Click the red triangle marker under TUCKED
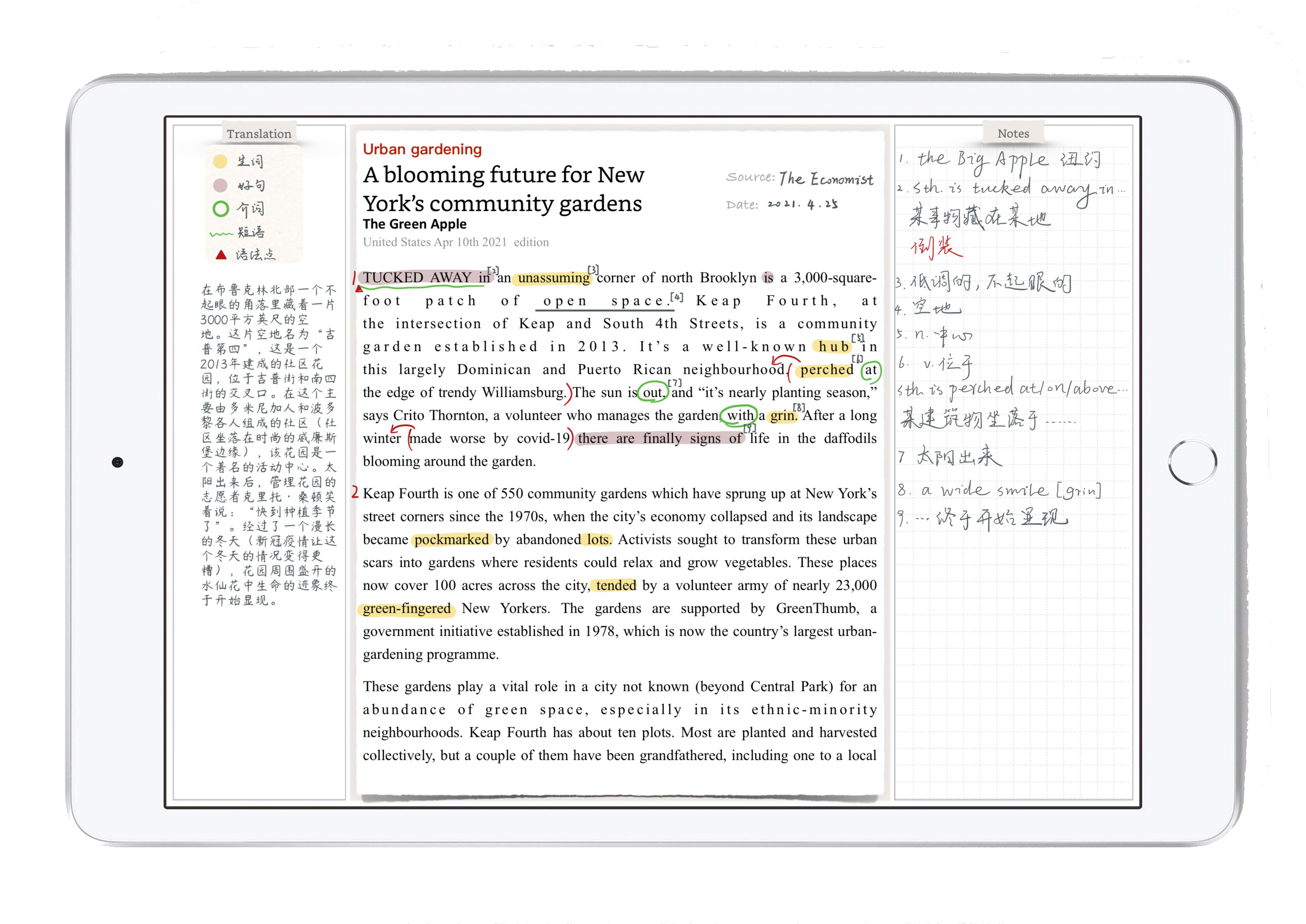The image size is (1306, 924). [358, 289]
